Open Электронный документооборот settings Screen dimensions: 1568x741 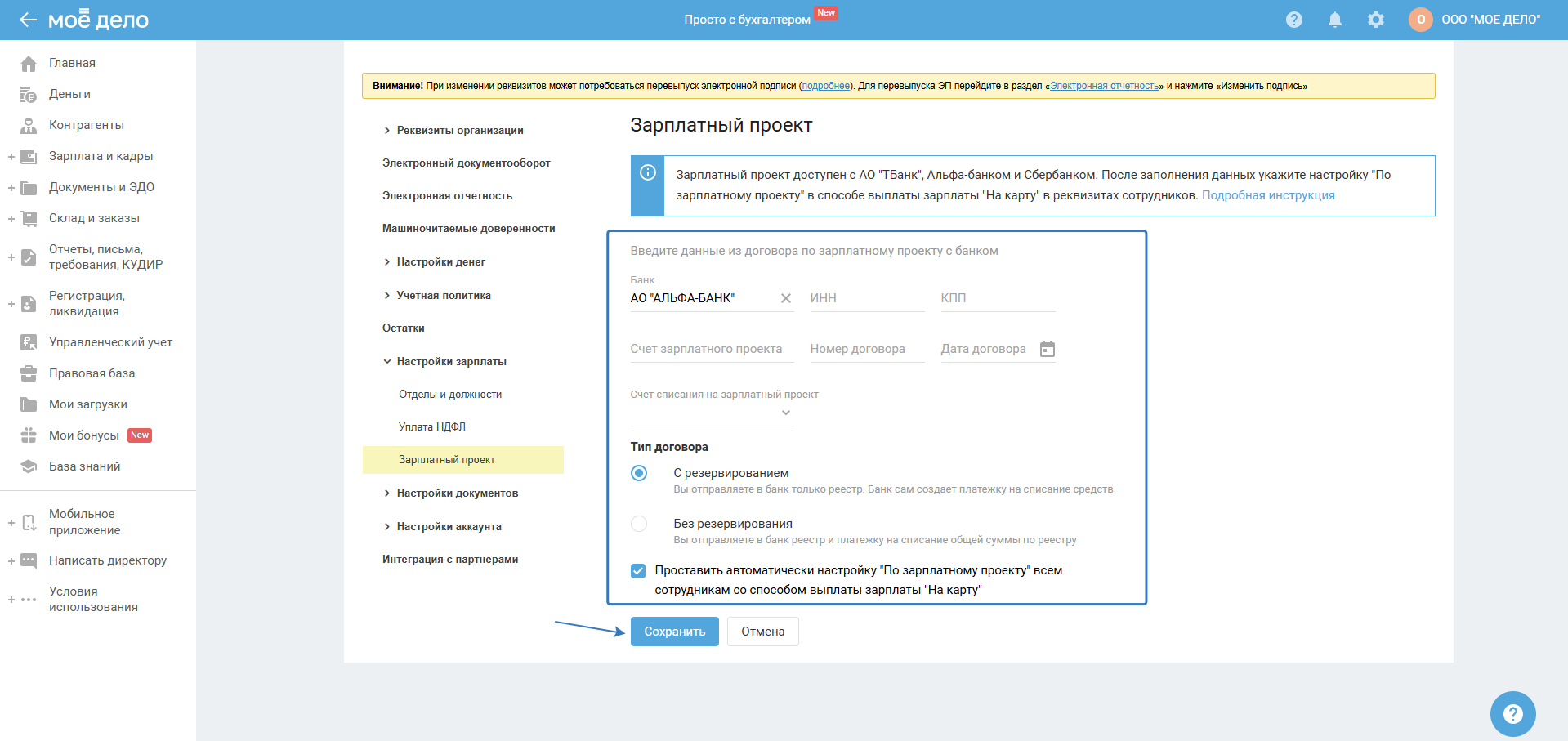tap(467, 163)
